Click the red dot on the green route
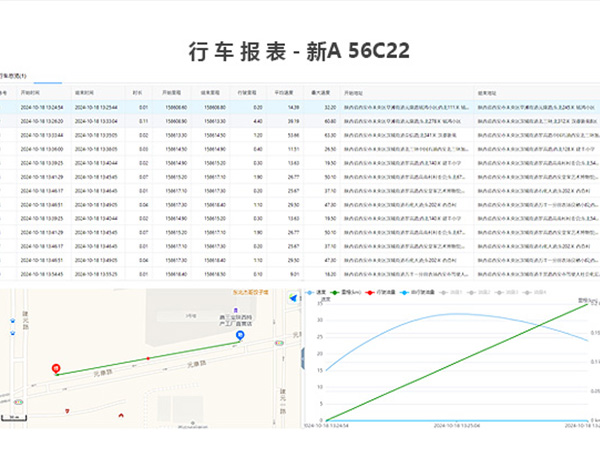 [x=148, y=358]
